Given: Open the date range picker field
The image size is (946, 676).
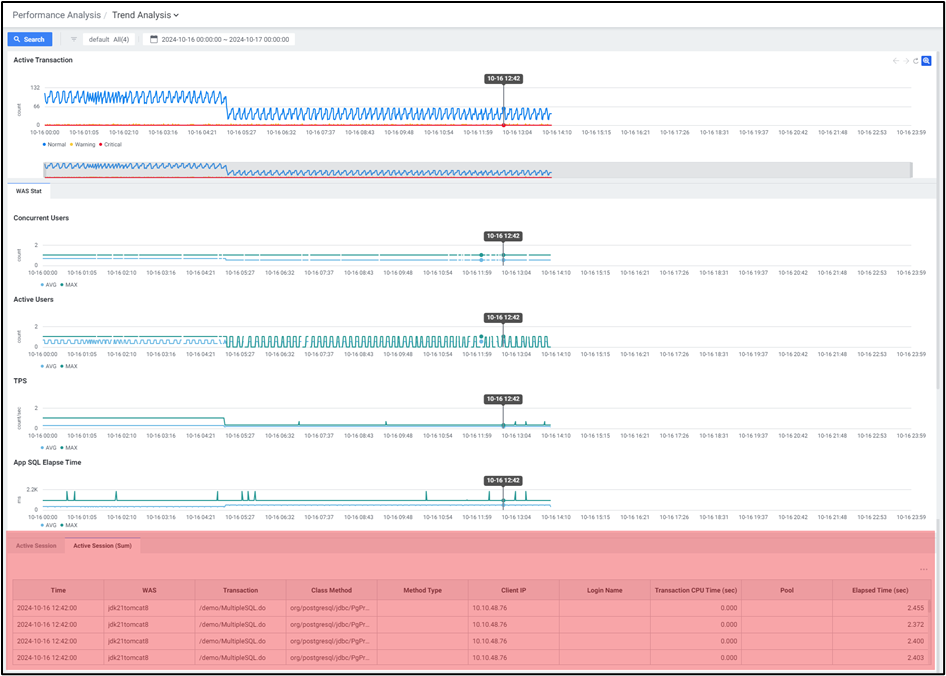Looking at the screenshot, I should 225,39.
